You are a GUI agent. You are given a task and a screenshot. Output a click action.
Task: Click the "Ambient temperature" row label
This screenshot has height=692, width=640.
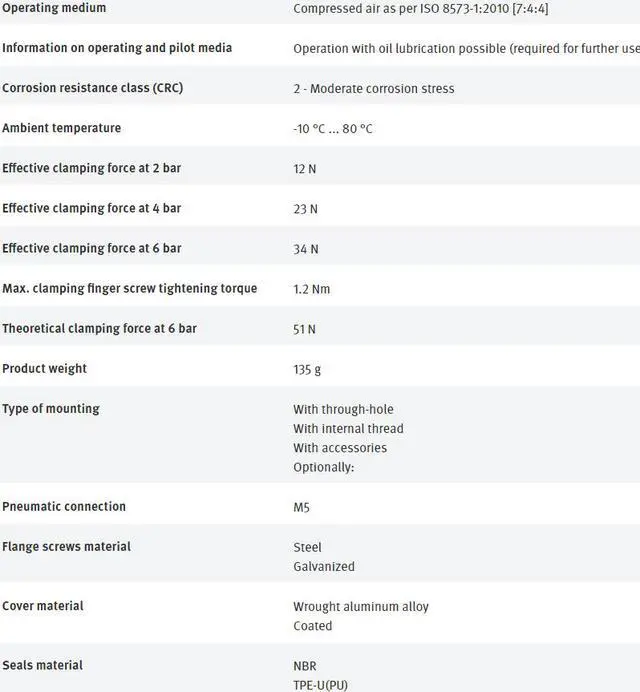(x=61, y=128)
